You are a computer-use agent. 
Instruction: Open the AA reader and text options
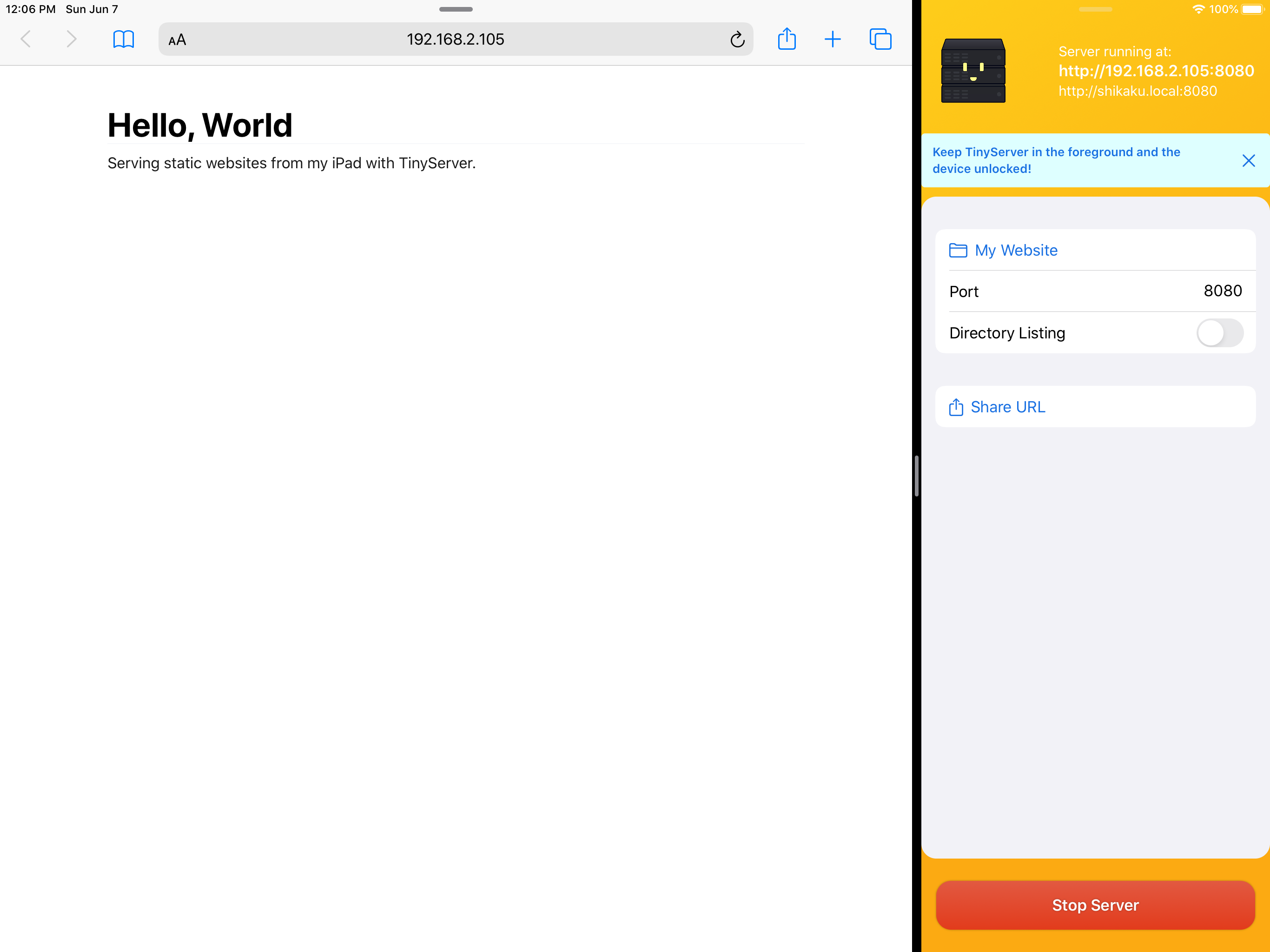[x=178, y=40]
